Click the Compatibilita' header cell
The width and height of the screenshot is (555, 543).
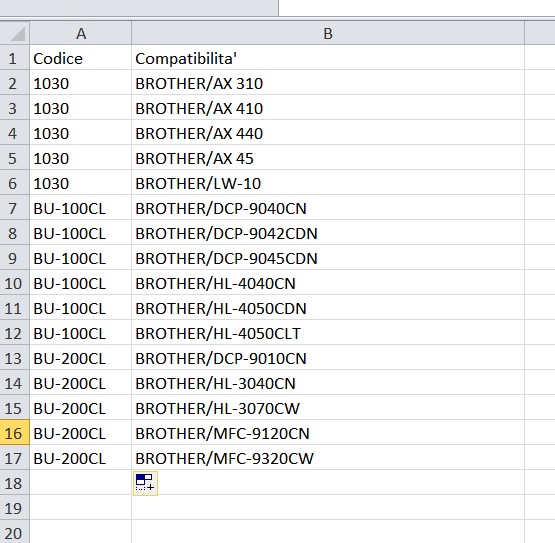pos(328,58)
